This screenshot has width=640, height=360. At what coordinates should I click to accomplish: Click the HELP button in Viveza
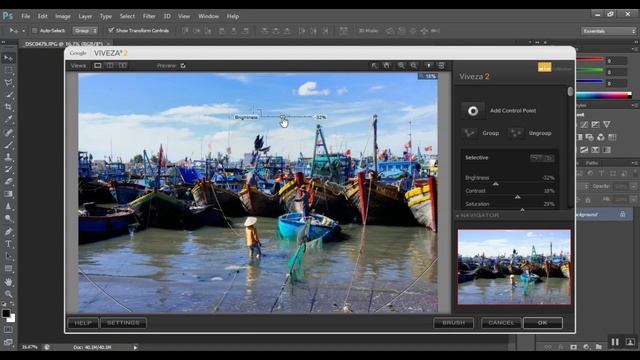(83, 323)
